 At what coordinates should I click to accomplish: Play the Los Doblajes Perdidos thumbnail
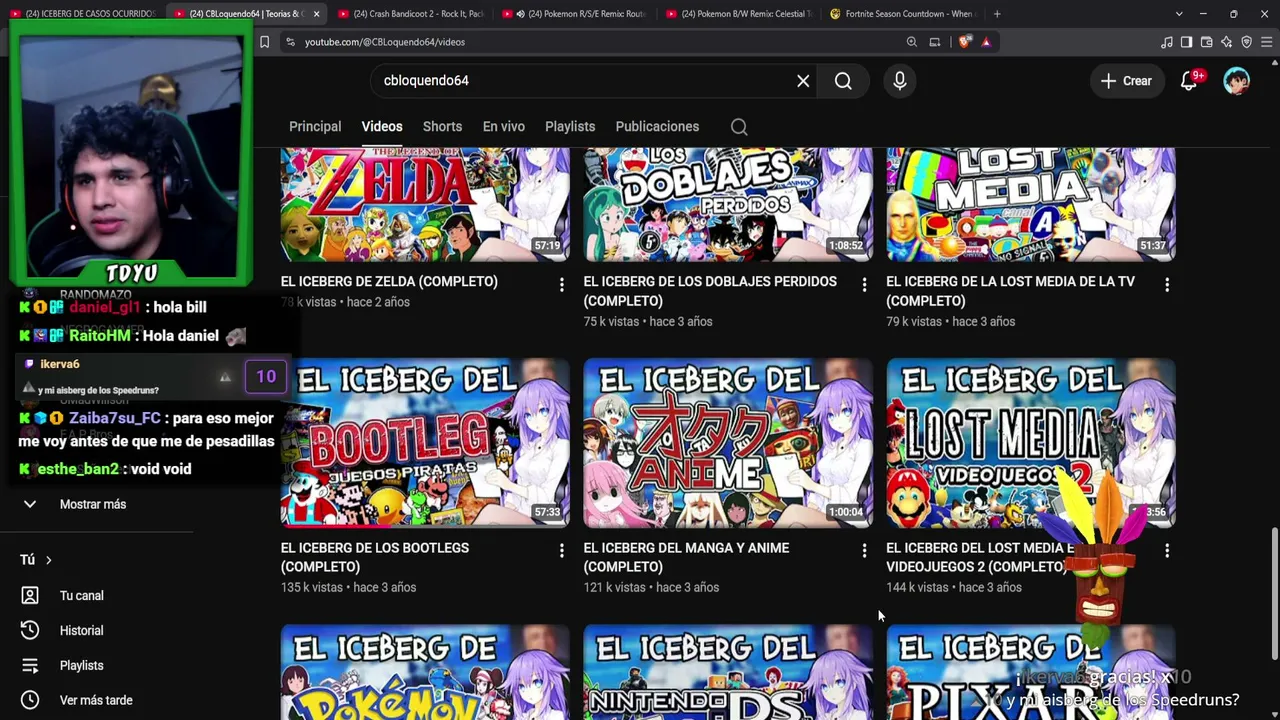[x=728, y=204]
